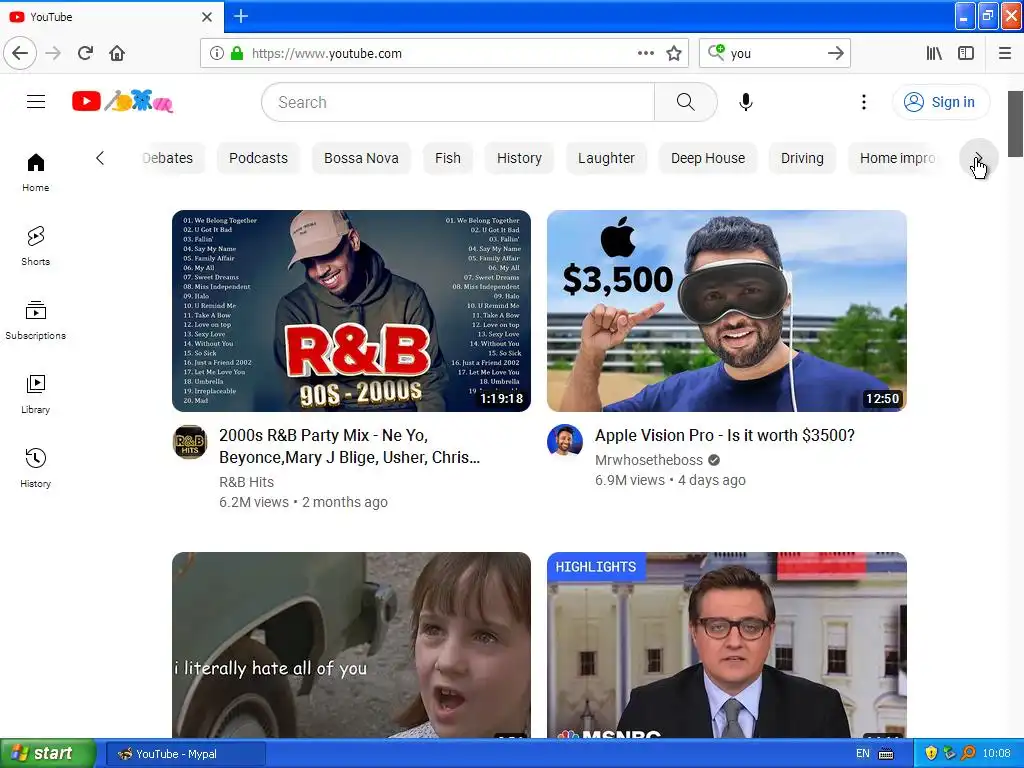Open the YouTube hamburger guide menu
This screenshot has width=1024, height=768.
coord(36,102)
